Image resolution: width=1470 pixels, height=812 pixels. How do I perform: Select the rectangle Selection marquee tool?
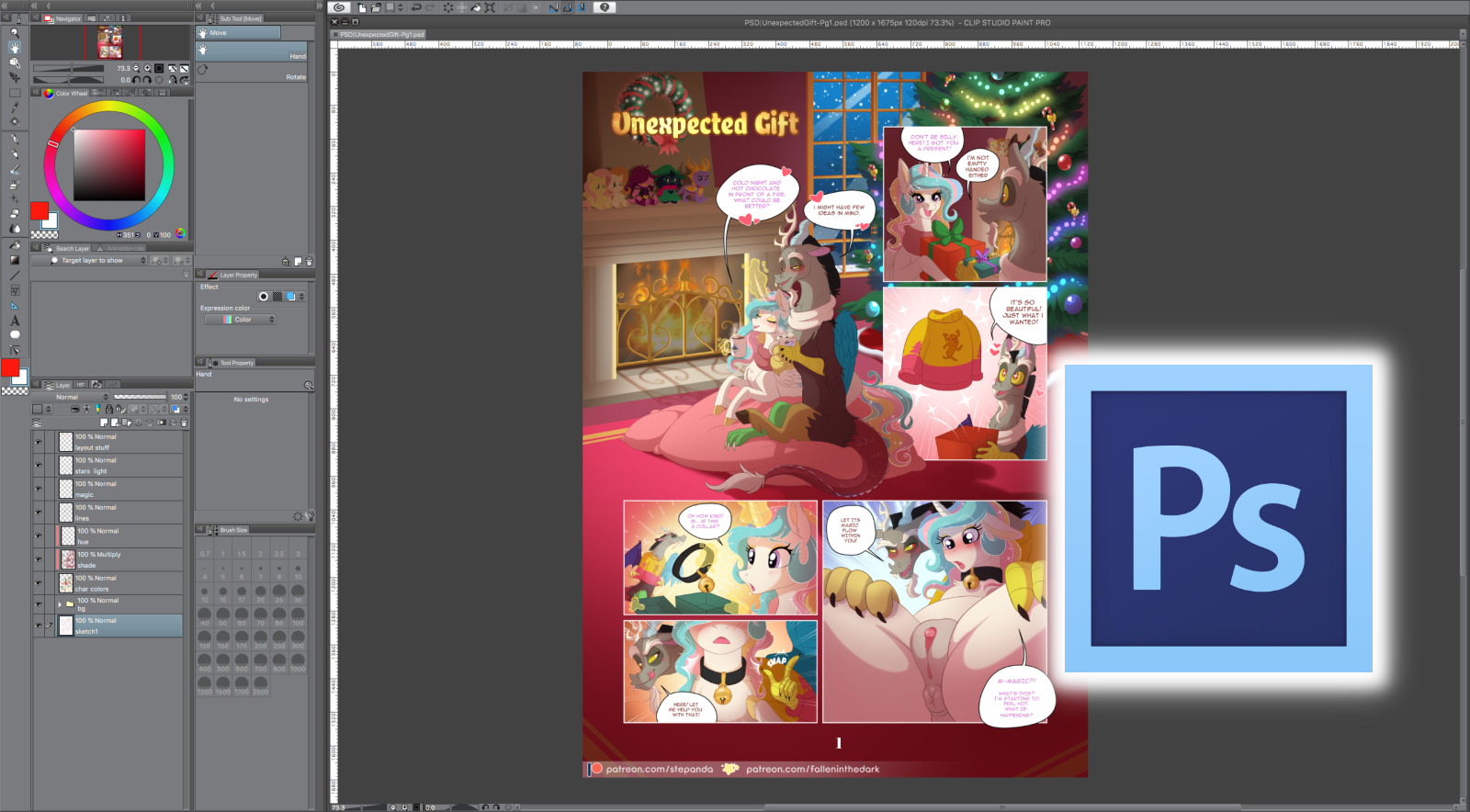15,93
